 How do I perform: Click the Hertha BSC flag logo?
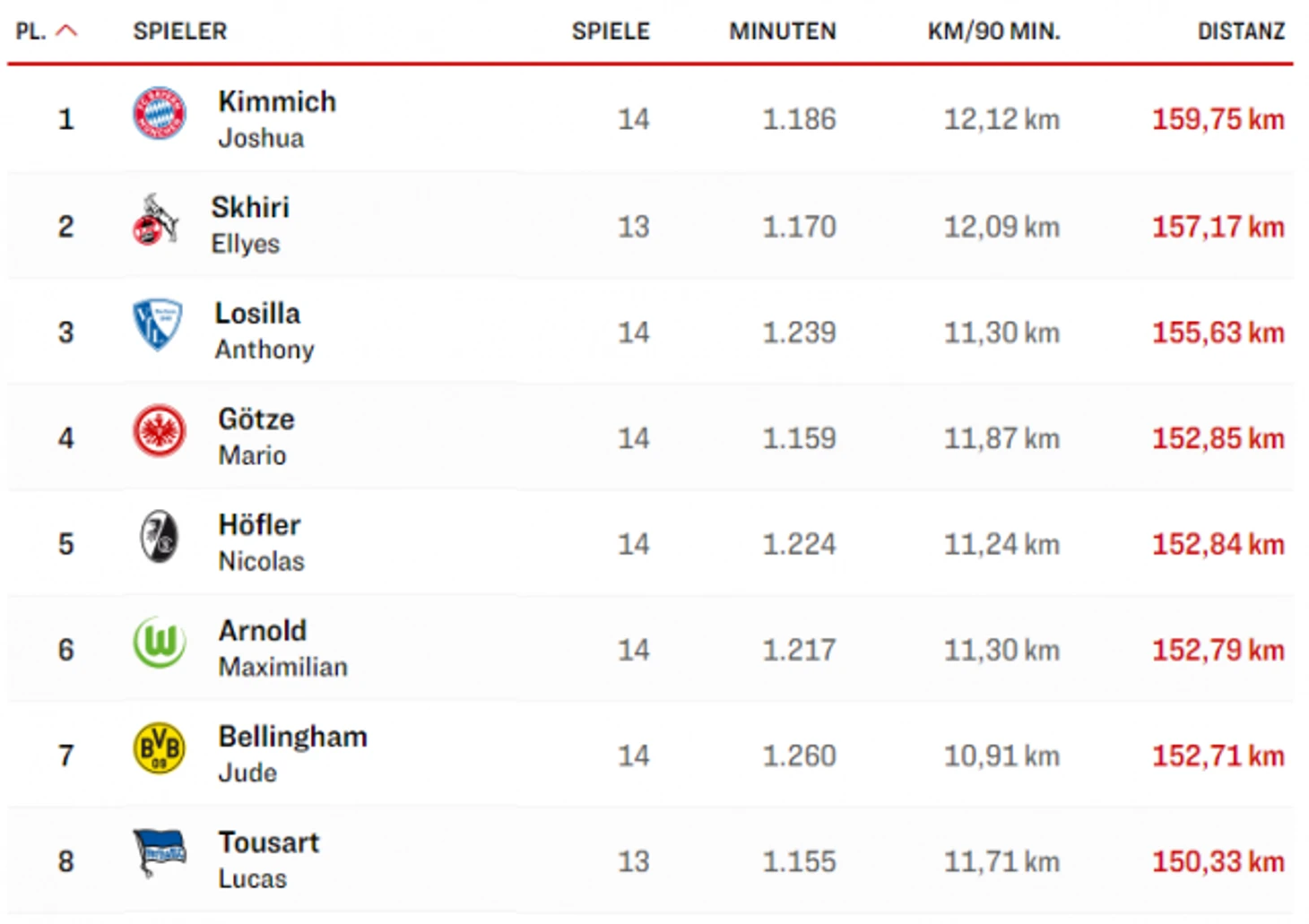(x=160, y=852)
